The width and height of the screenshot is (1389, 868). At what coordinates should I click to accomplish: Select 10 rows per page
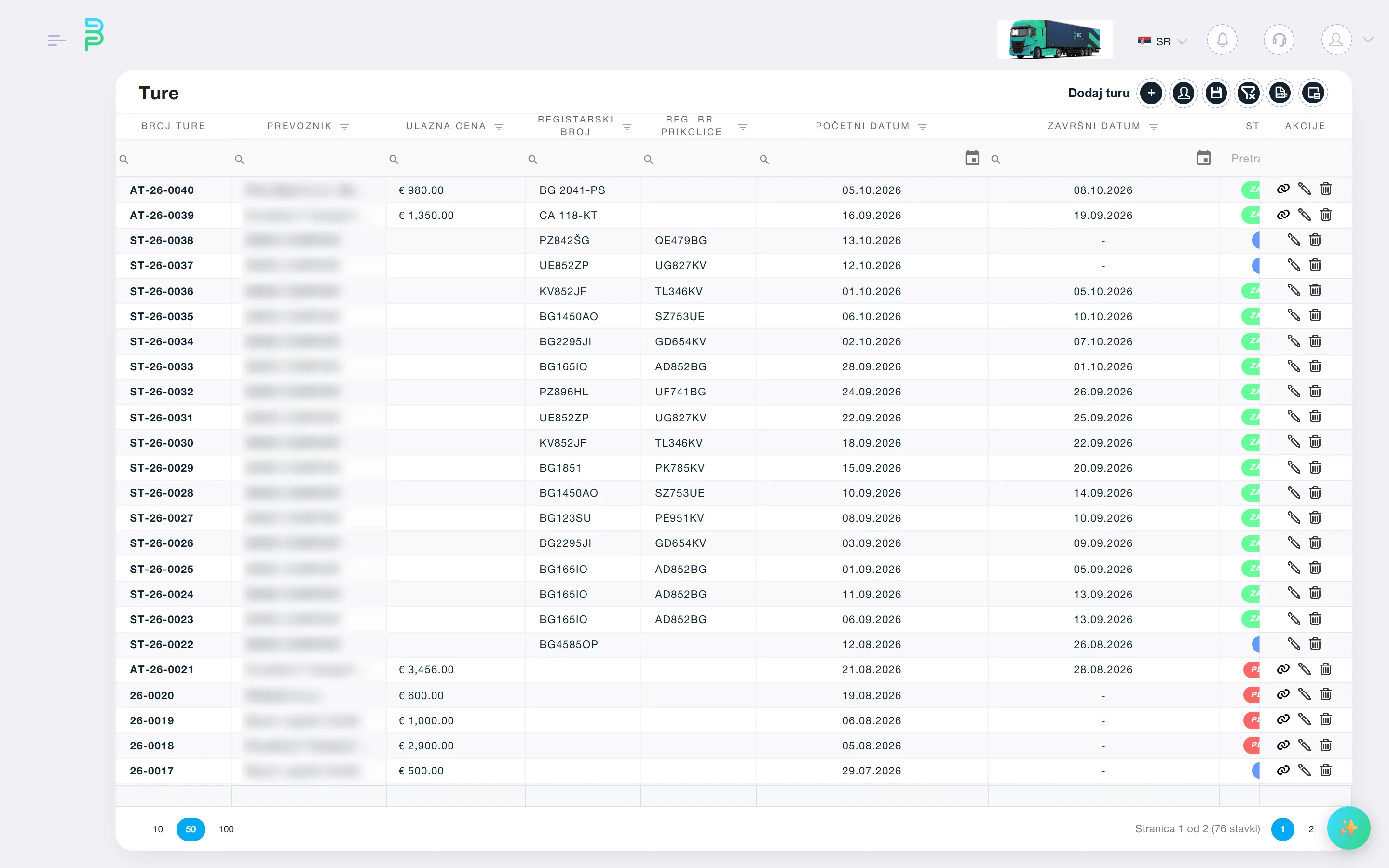[158, 829]
